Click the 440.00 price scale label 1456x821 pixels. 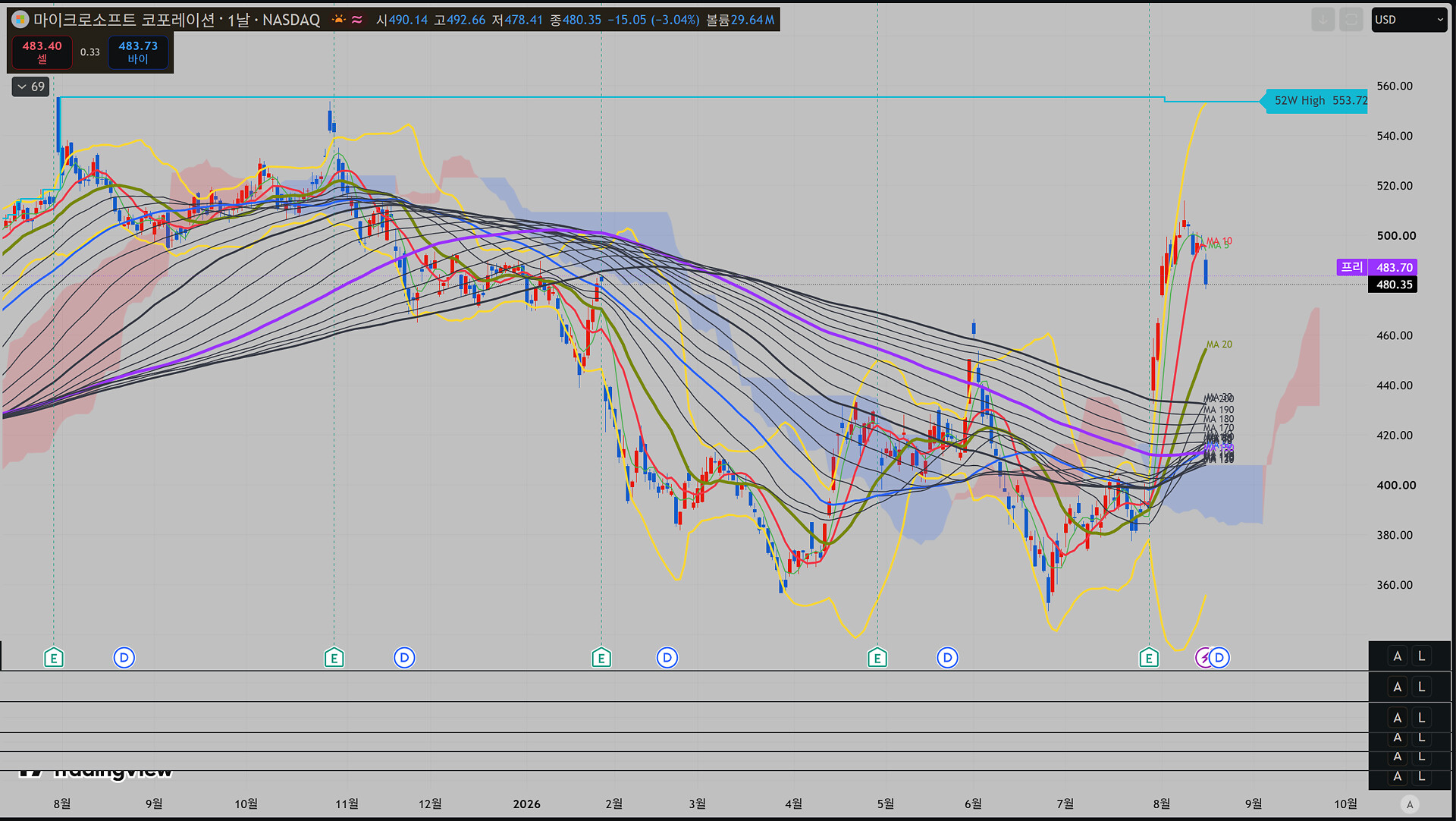tap(1395, 385)
